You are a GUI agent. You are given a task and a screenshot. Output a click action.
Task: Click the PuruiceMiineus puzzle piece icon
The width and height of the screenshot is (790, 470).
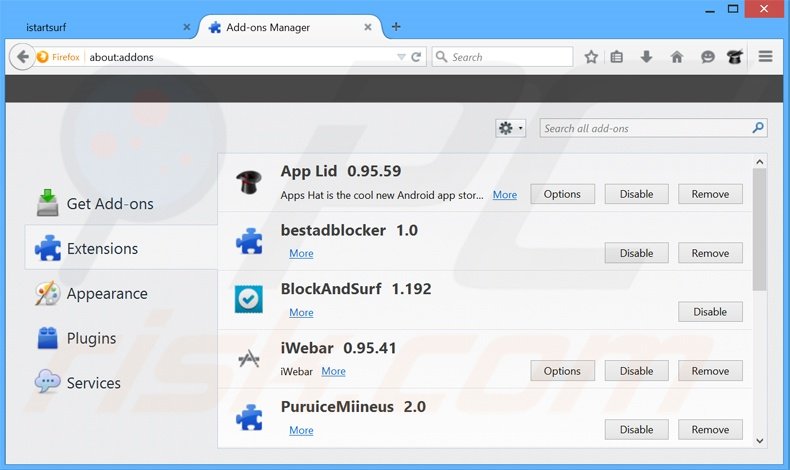click(249, 417)
